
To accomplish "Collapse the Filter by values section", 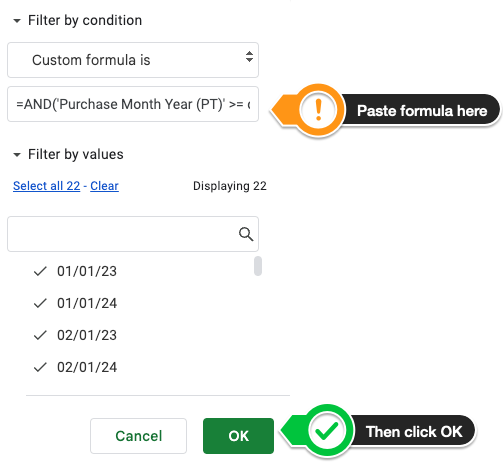I will (17, 155).
